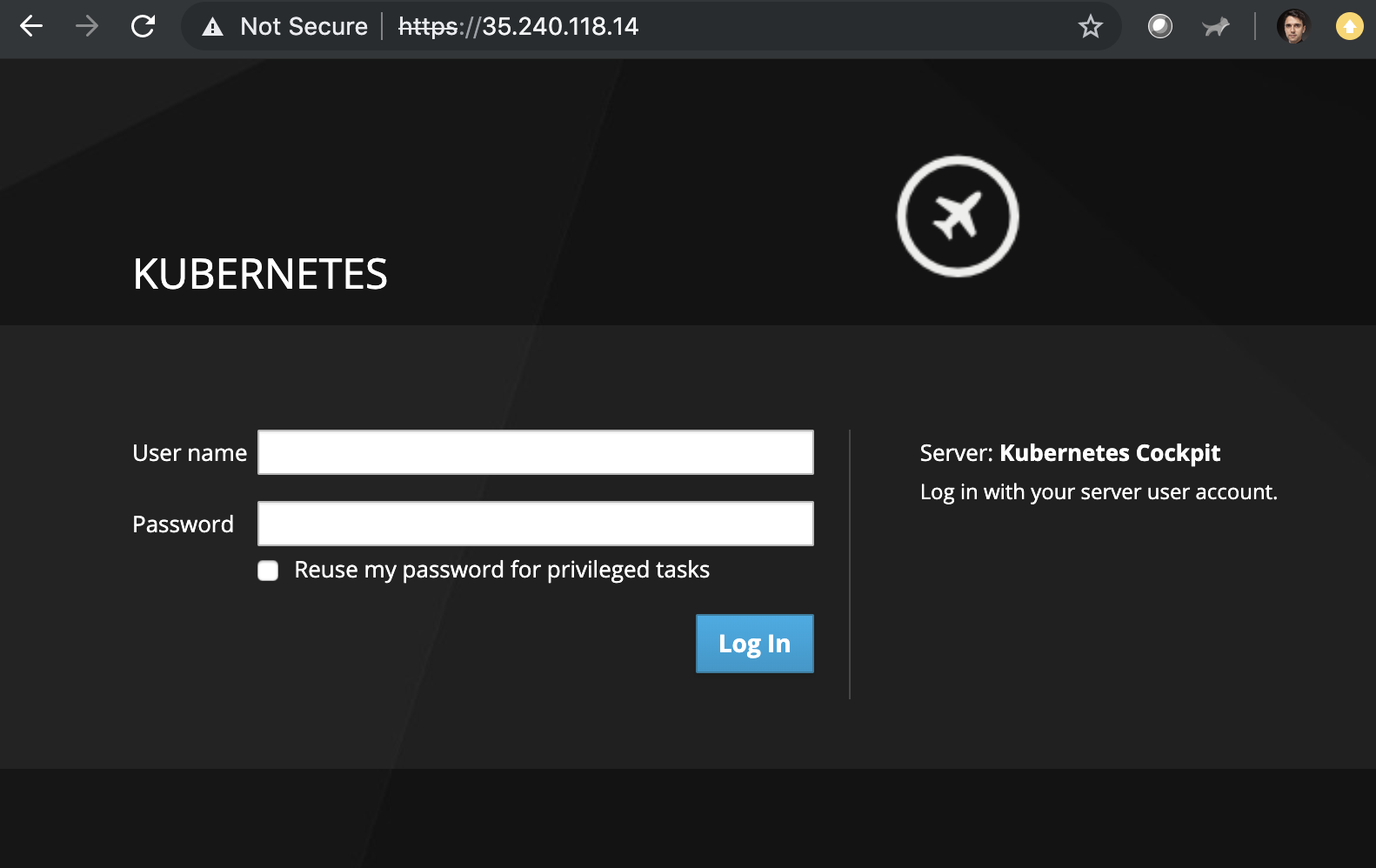Click the Not Secure warning triangle
The width and height of the screenshot is (1376, 868).
tap(212, 27)
